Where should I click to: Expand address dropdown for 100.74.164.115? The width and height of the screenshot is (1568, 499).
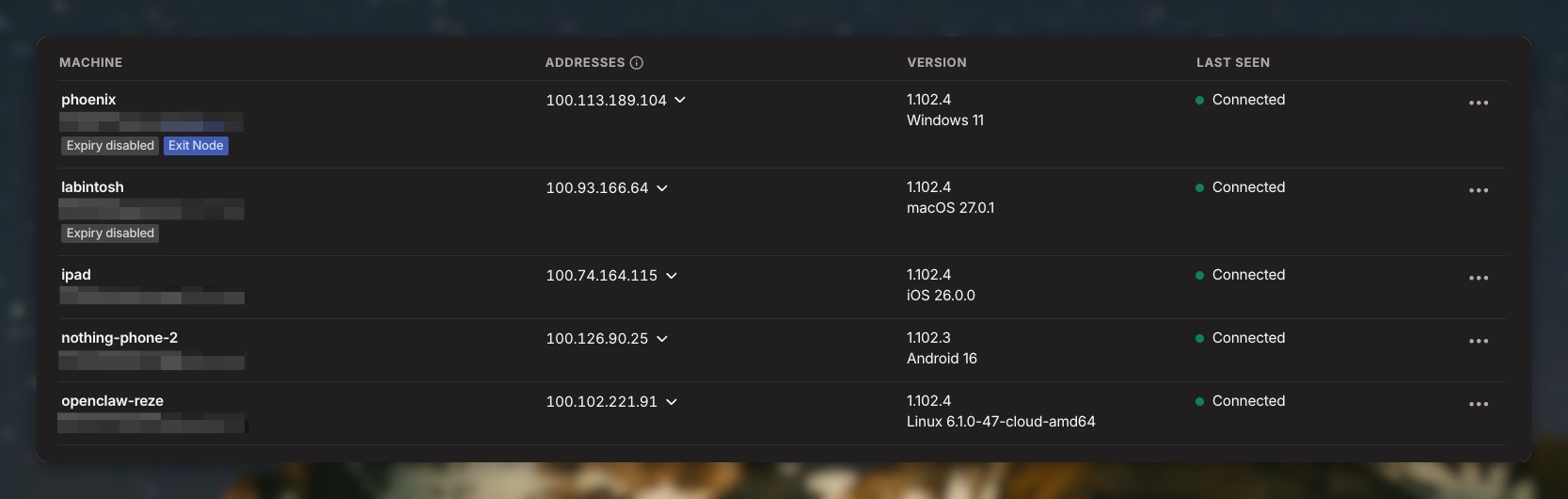(672, 276)
